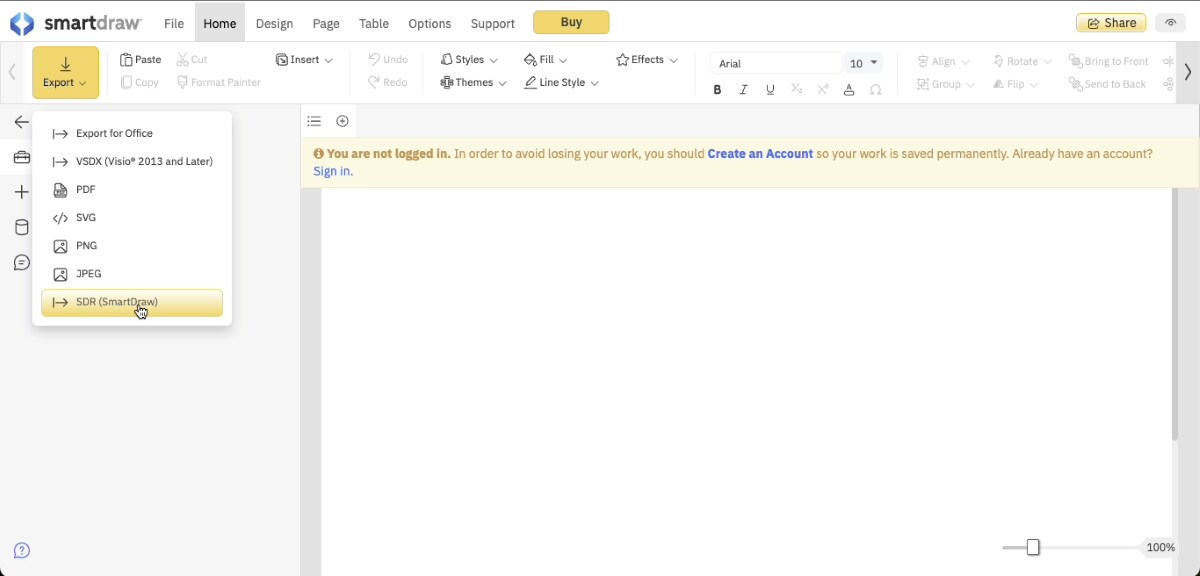Export the diagram as SVG
The image size is (1200, 576).
(x=132, y=217)
